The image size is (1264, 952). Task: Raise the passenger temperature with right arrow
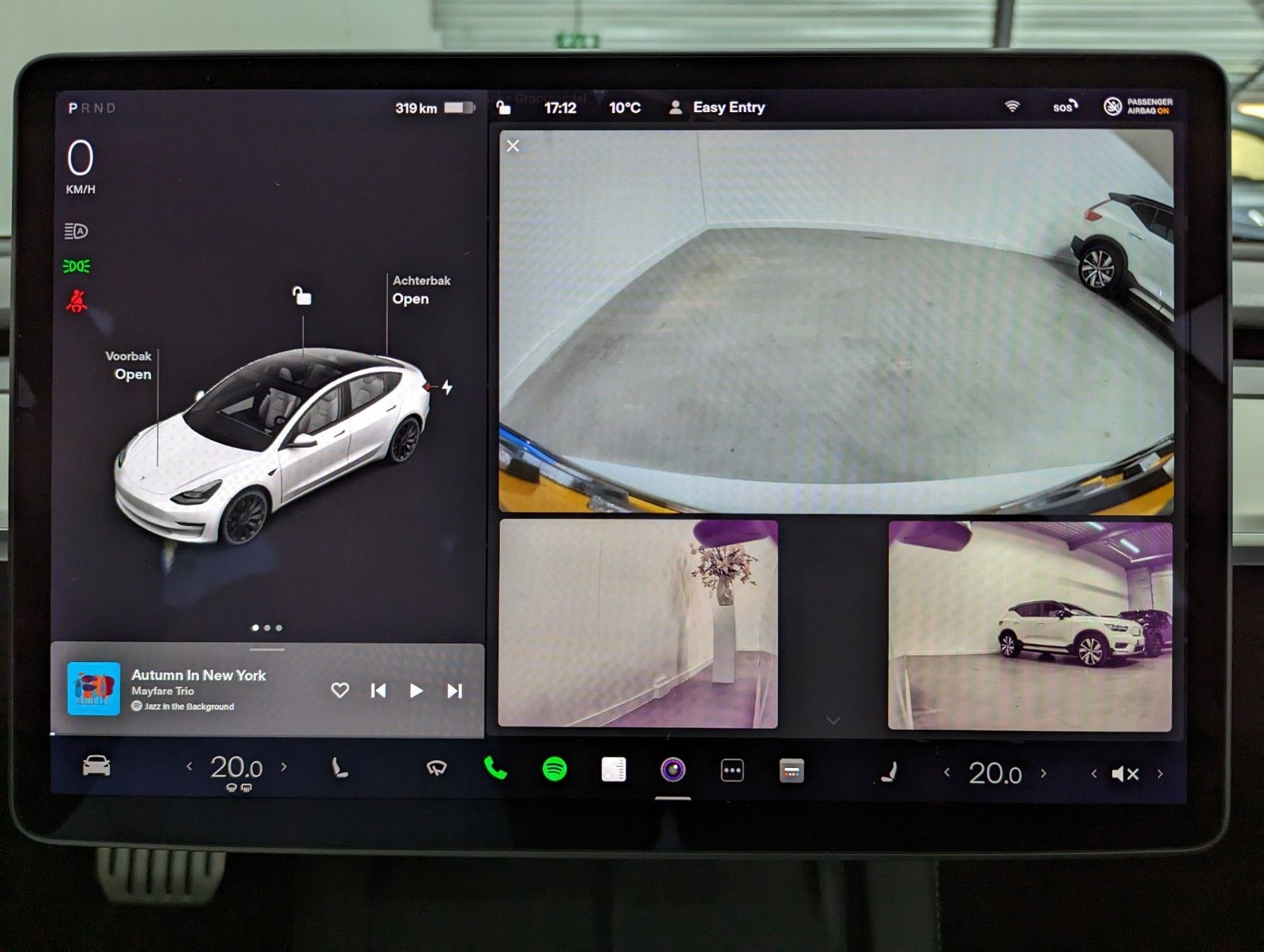coord(1044,773)
